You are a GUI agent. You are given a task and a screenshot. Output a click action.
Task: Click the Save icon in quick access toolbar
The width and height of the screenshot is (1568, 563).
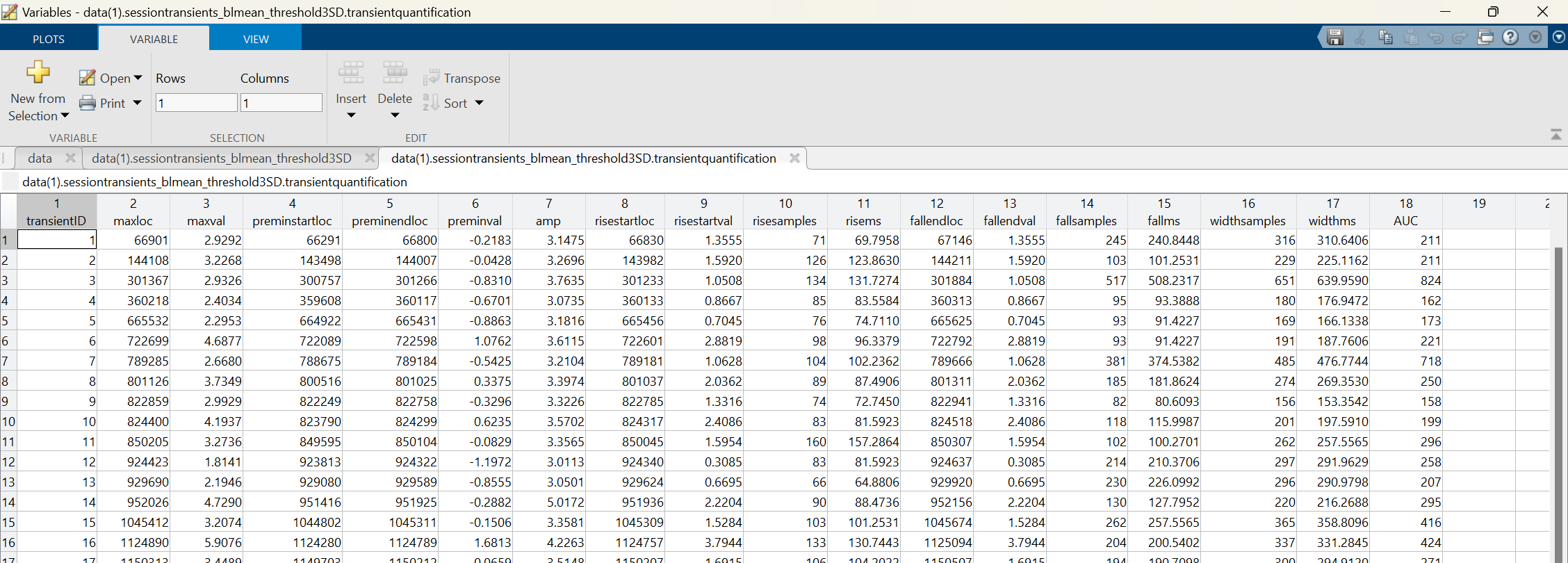(1335, 38)
